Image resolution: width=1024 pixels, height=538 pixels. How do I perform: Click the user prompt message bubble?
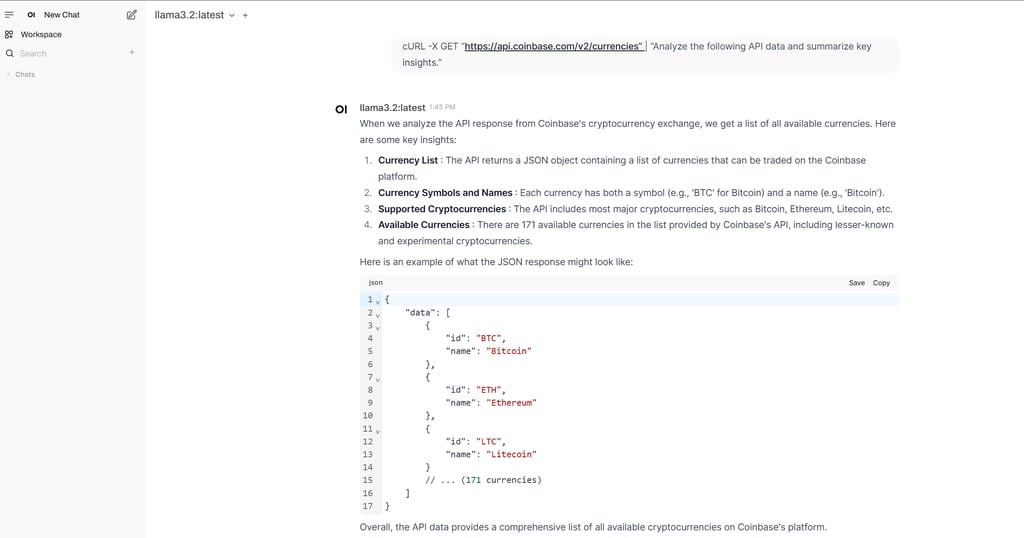(x=645, y=54)
